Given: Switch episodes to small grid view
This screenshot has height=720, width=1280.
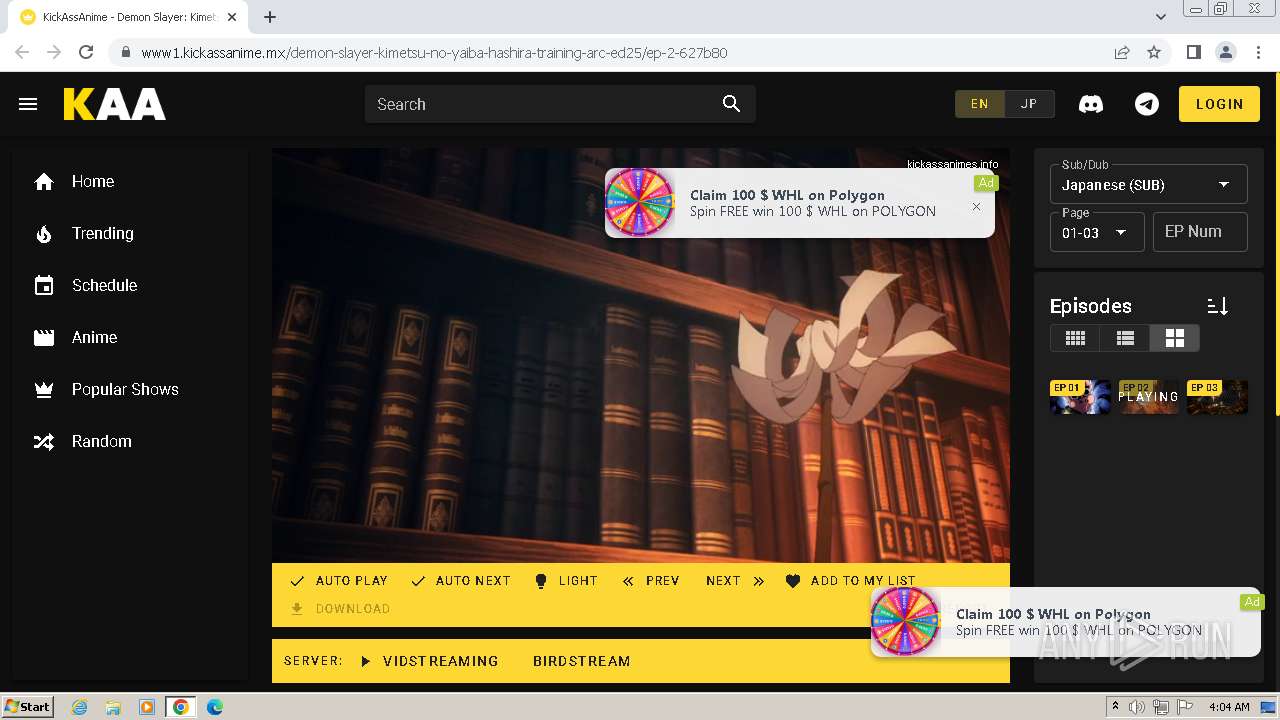Looking at the screenshot, I should click(1075, 338).
